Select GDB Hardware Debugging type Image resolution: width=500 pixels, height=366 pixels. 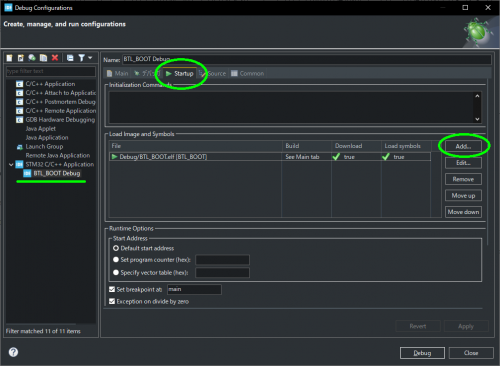pos(56,120)
